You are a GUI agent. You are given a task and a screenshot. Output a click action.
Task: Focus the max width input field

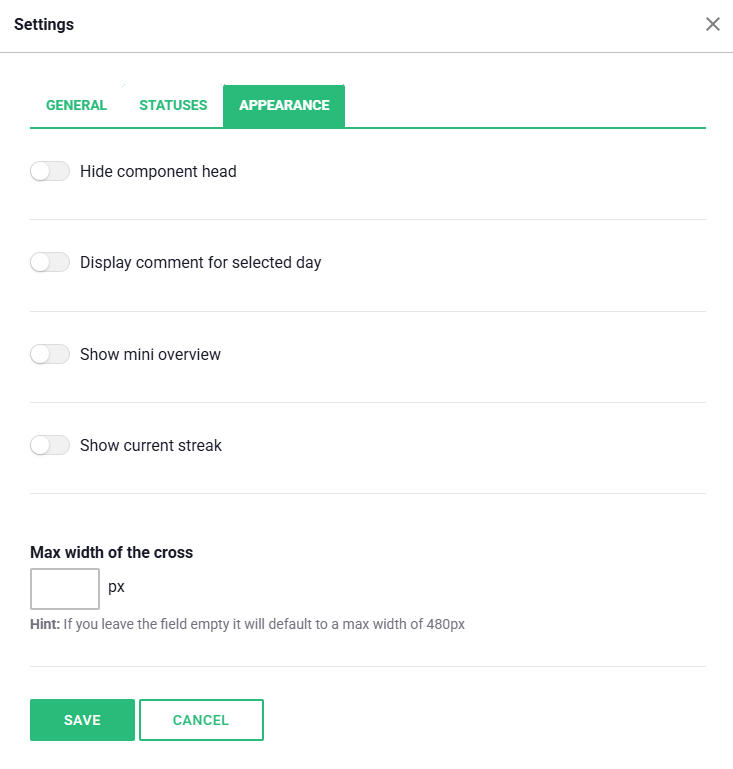[65, 588]
